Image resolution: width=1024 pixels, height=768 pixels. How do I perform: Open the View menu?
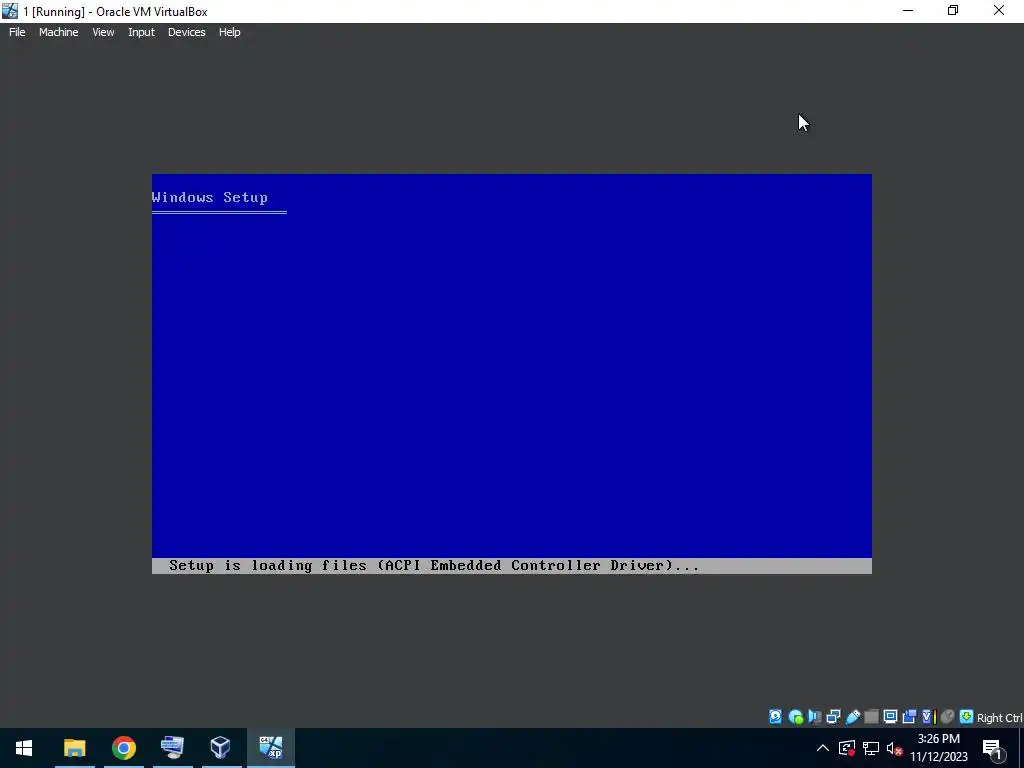pos(103,32)
